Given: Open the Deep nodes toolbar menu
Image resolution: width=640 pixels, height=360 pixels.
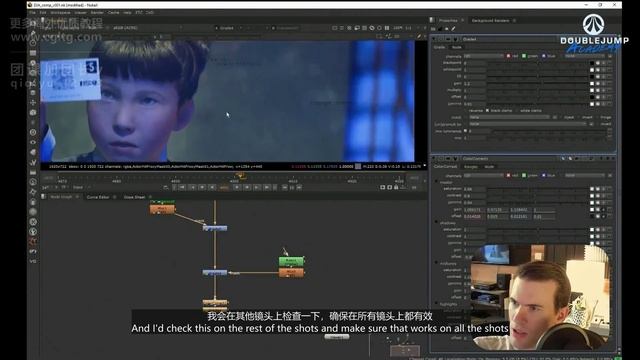Looking at the screenshot, I should (33, 132).
